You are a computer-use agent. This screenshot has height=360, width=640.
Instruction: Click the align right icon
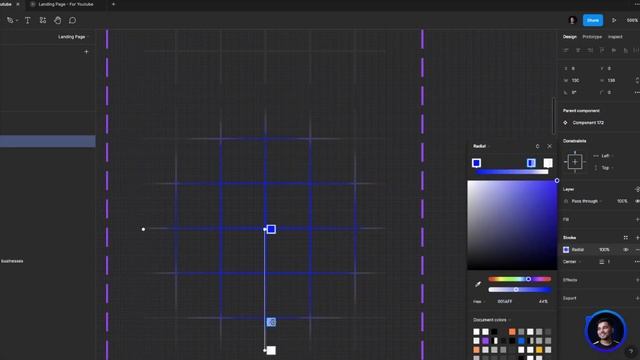click(x=590, y=50)
